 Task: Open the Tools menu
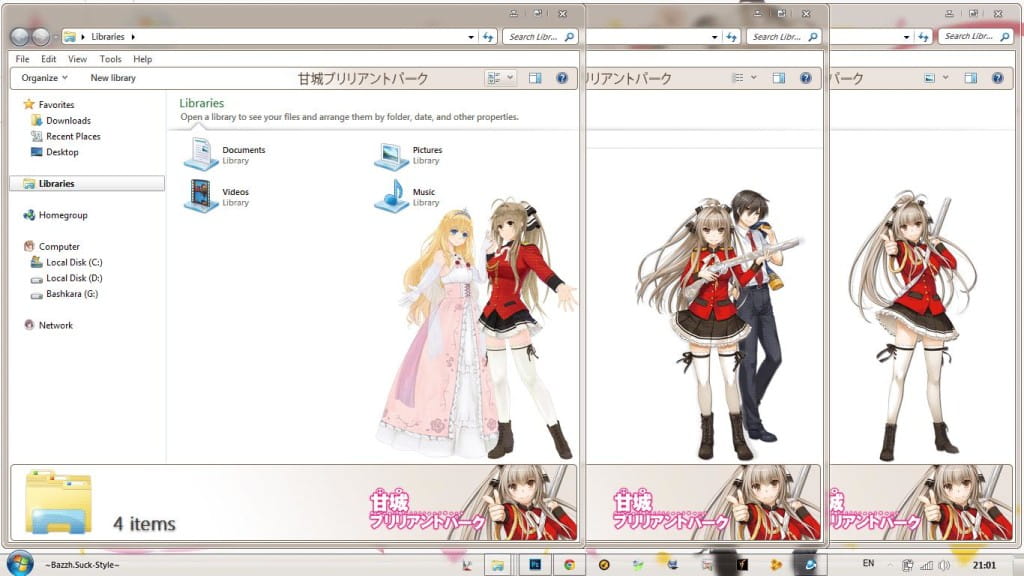pyautogui.click(x=110, y=59)
